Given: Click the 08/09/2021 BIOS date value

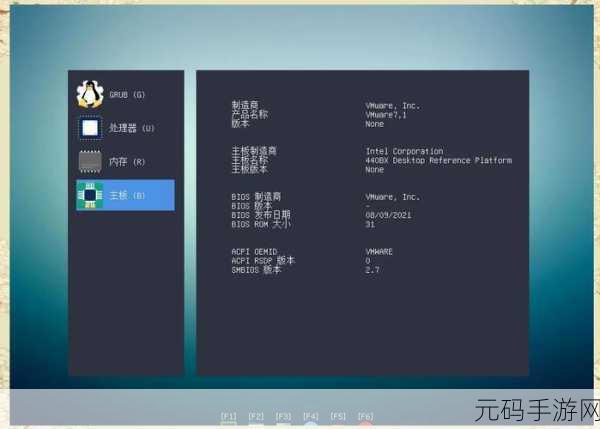Looking at the screenshot, I should (388, 215).
